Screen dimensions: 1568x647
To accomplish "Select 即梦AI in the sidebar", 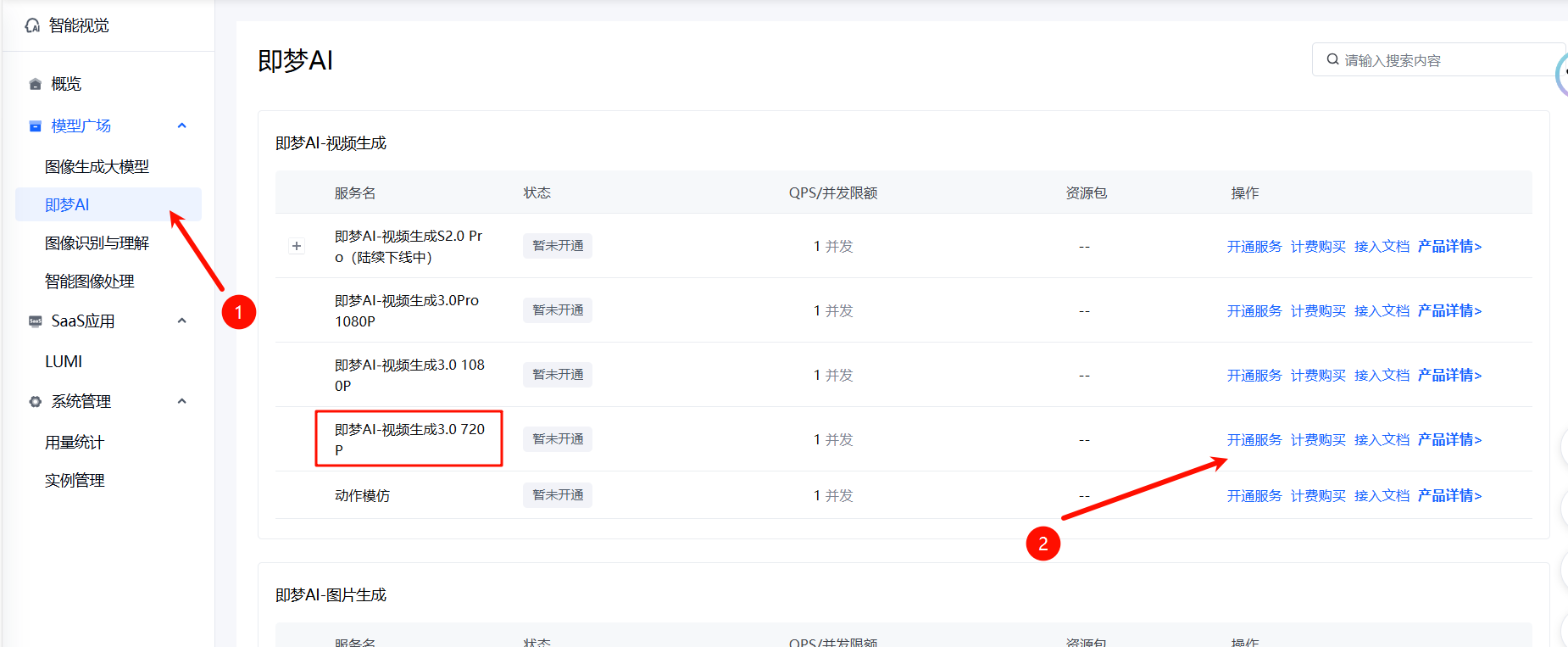I will 108,204.
